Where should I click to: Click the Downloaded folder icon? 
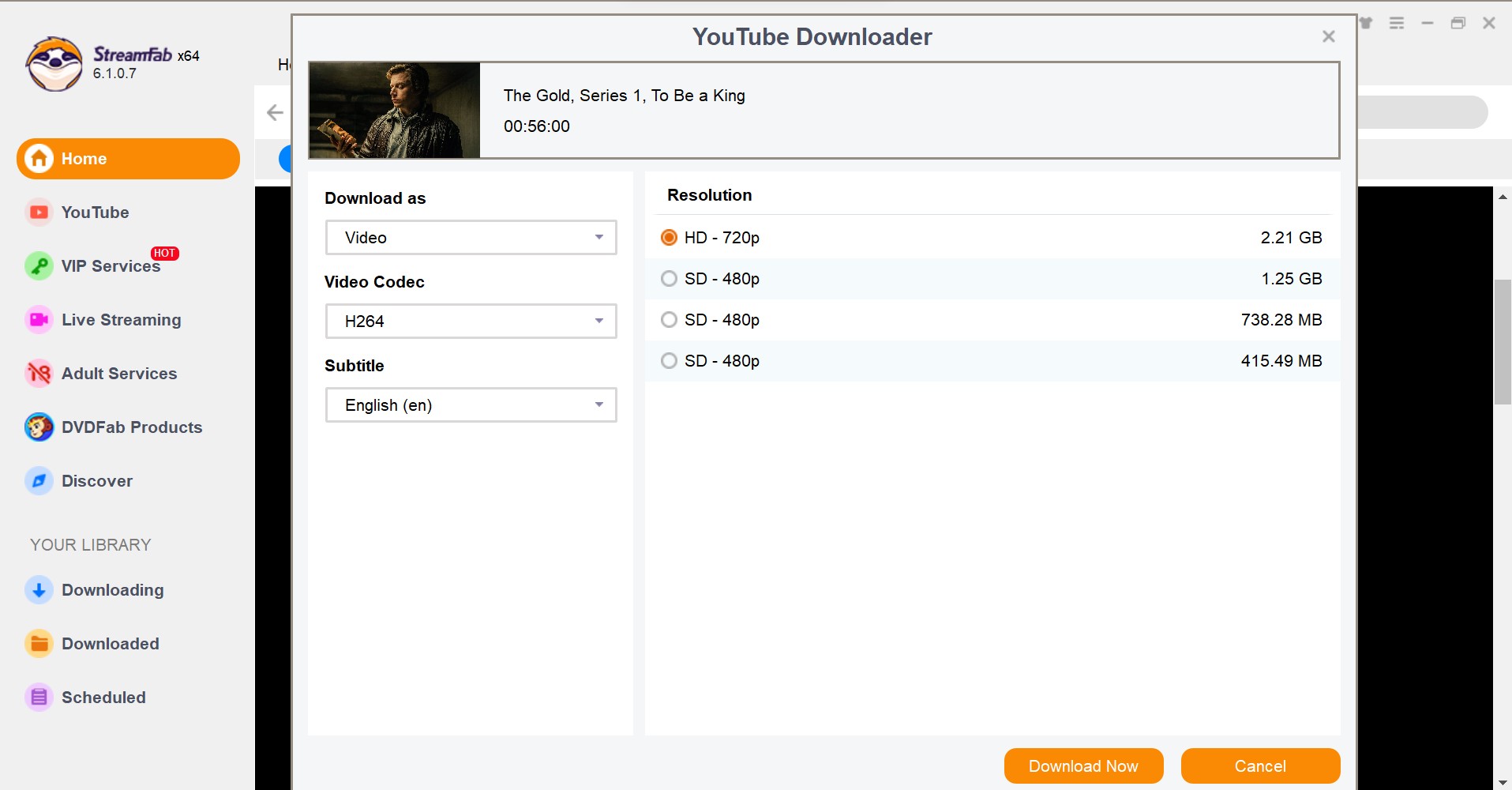(x=39, y=644)
